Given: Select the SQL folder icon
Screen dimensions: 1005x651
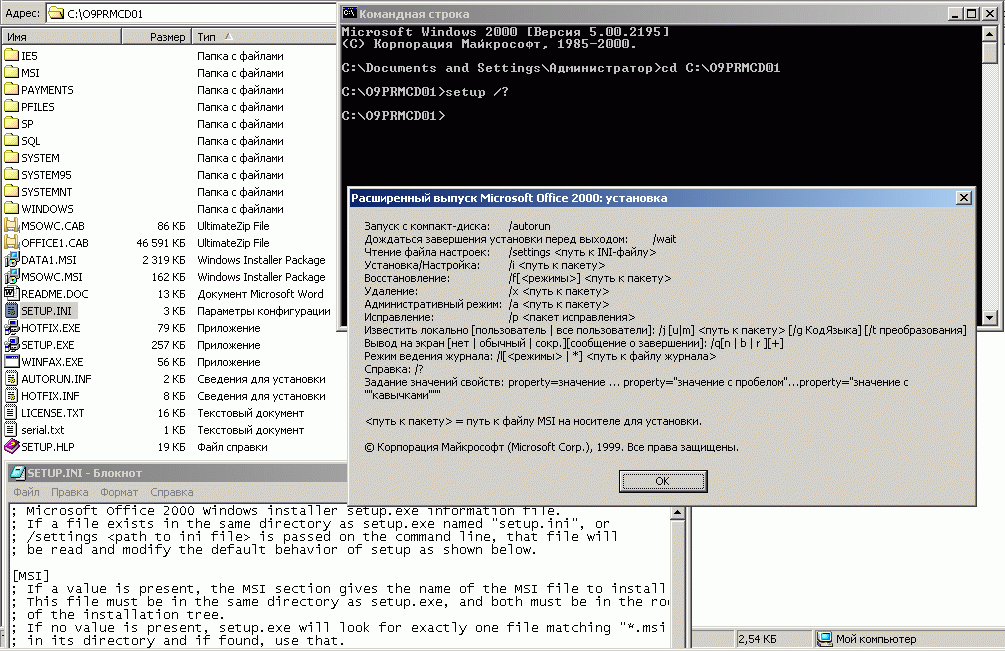Looking at the screenshot, I should click(12, 140).
